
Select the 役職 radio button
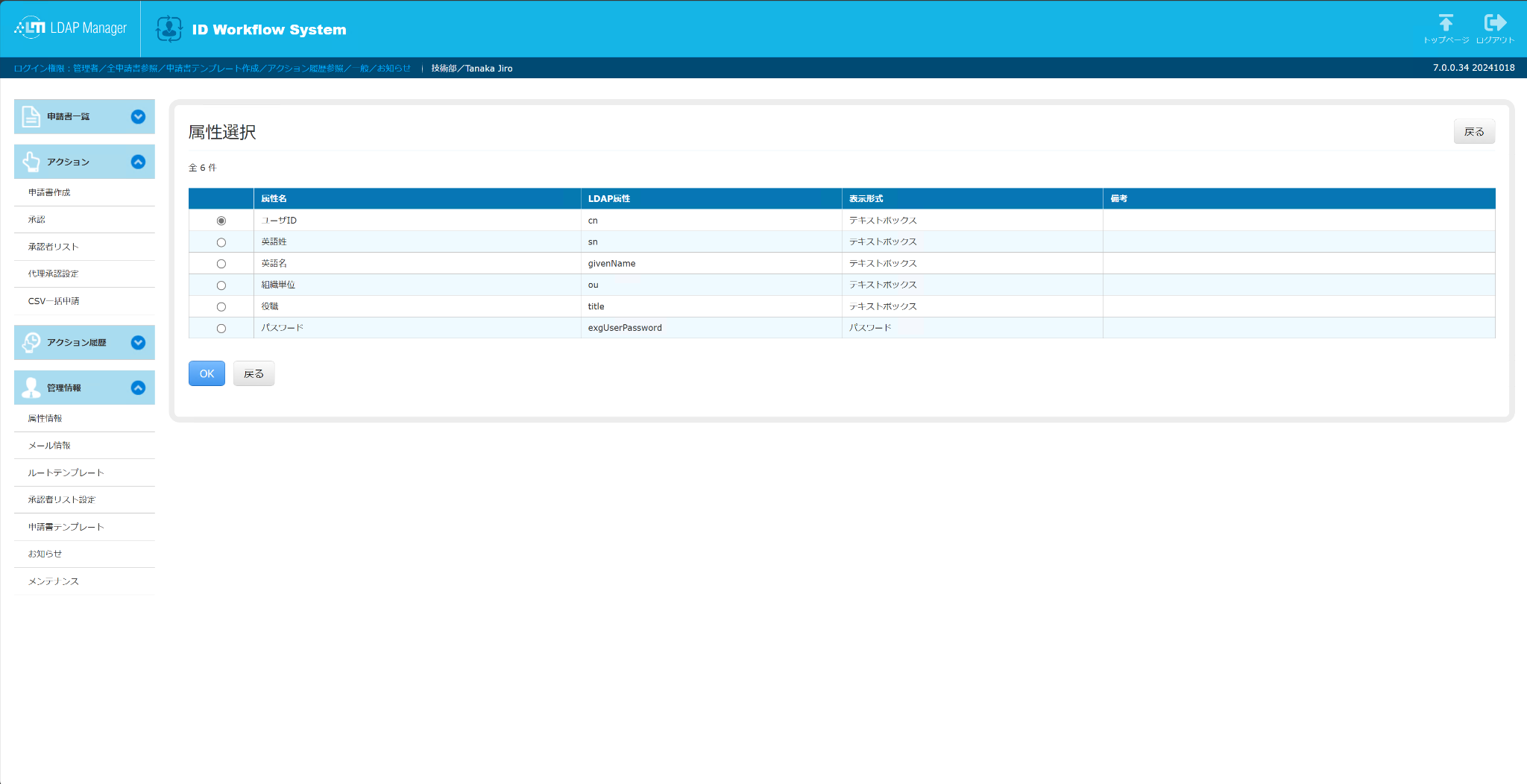[x=221, y=307]
